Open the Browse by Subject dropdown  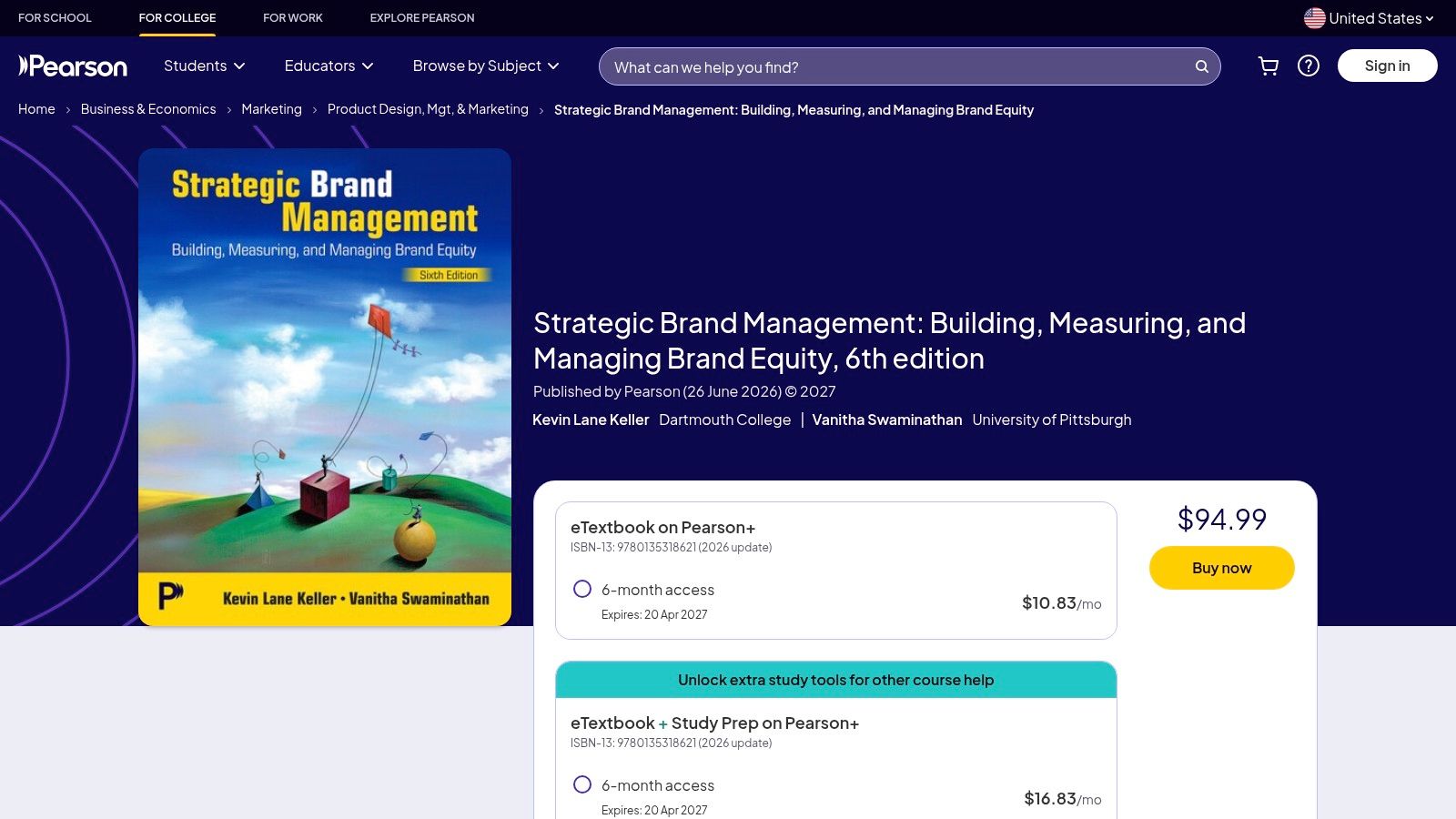pyautogui.click(x=486, y=66)
